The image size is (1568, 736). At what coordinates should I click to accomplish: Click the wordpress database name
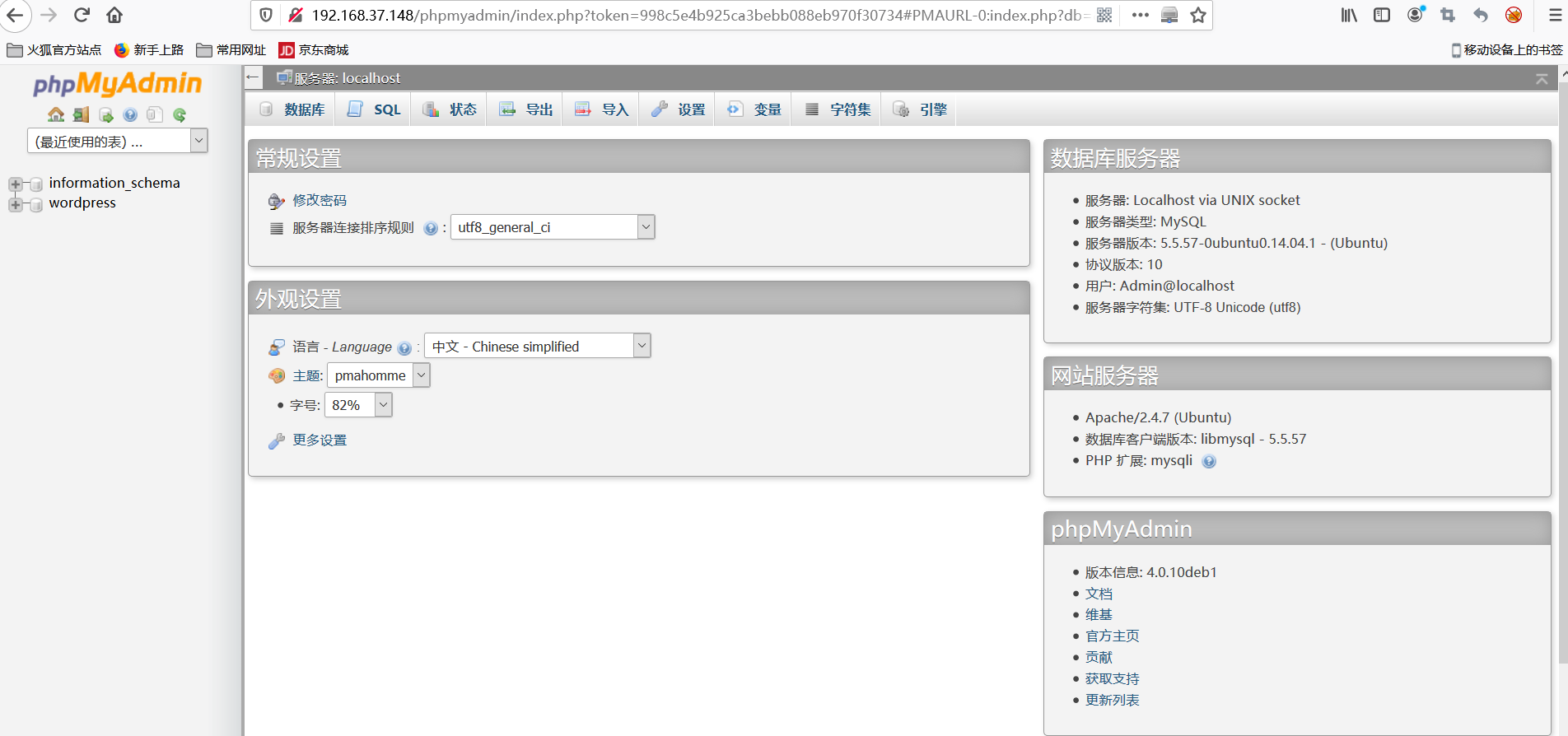[82, 203]
